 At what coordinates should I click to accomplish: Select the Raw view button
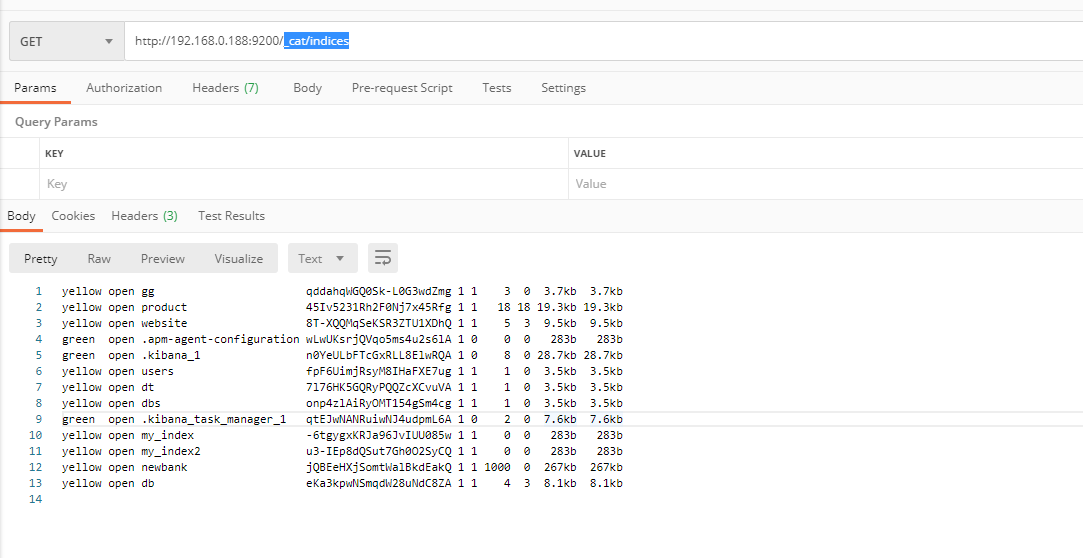99,258
